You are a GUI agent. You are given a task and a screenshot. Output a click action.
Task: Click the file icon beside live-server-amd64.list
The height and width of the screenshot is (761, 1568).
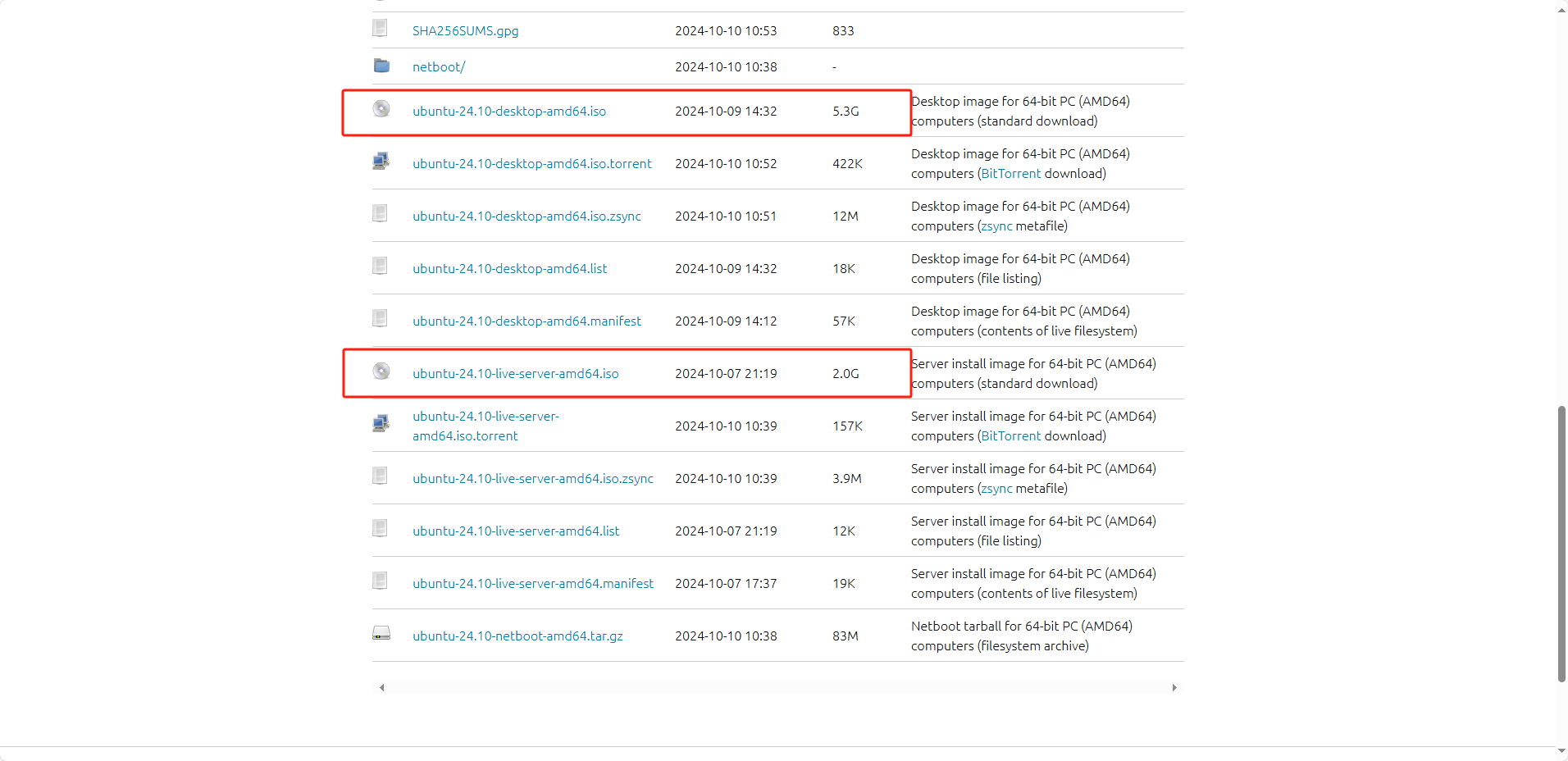coord(380,528)
